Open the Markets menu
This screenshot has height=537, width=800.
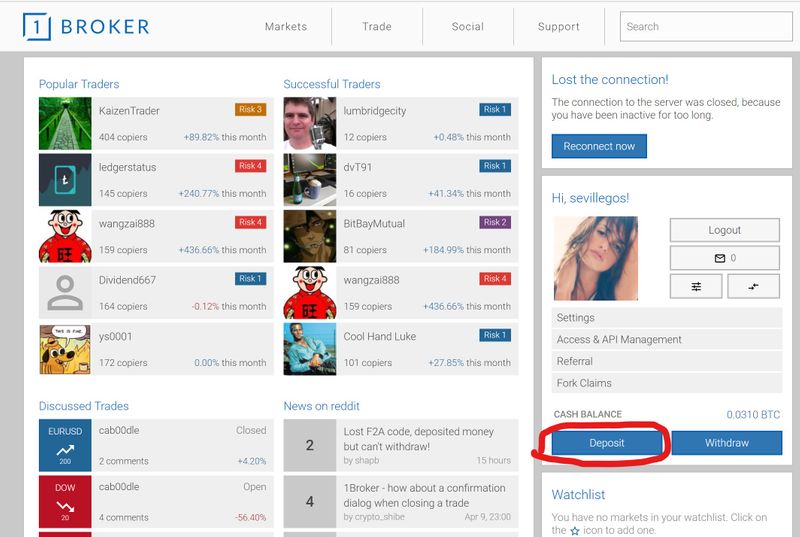(286, 27)
